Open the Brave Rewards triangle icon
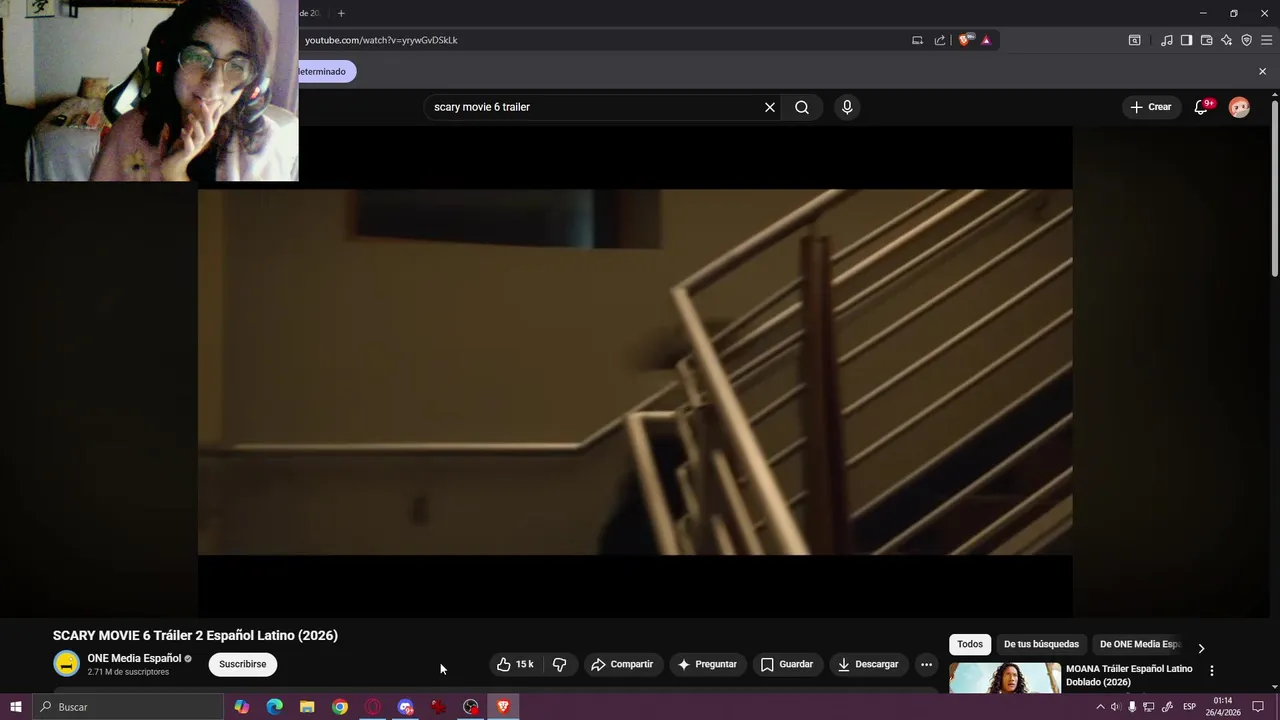This screenshot has height=720, width=1280. 986,40
